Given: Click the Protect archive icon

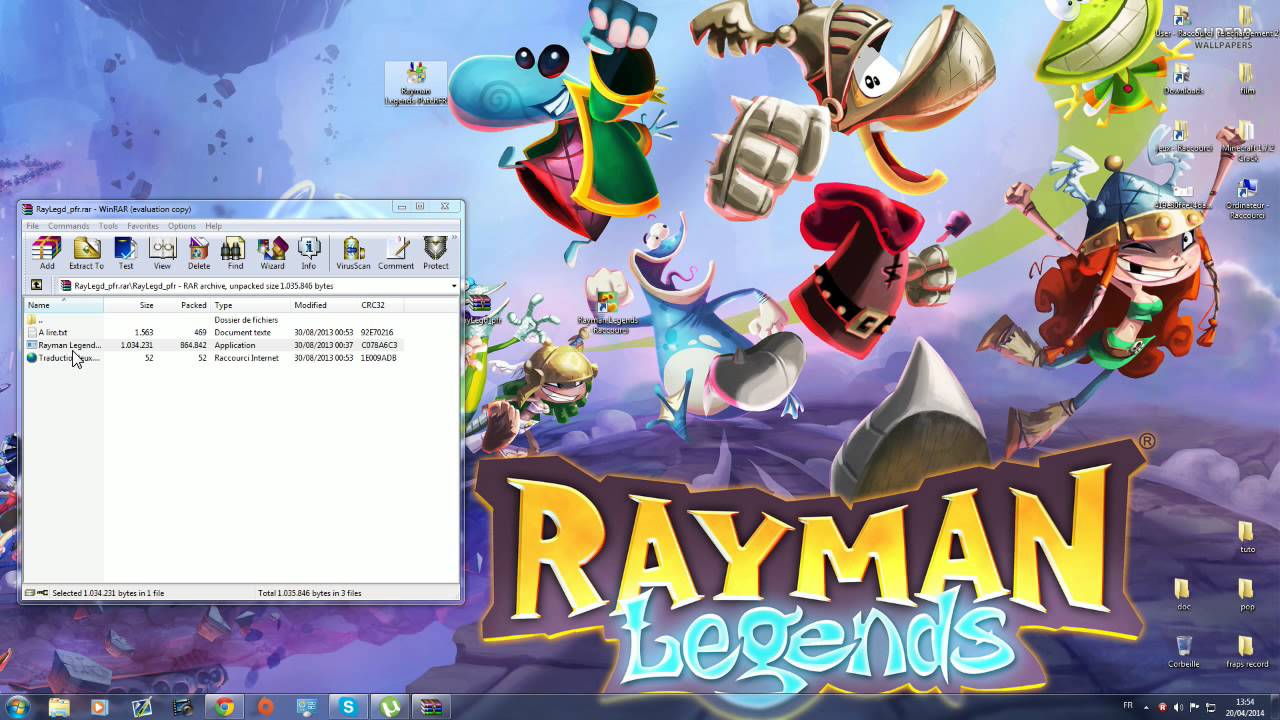Looking at the screenshot, I should (435, 253).
